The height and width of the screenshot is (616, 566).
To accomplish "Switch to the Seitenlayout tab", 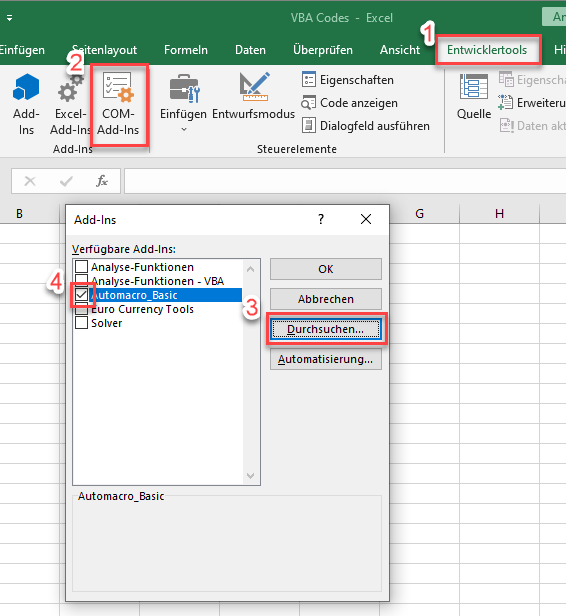I will point(104,50).
